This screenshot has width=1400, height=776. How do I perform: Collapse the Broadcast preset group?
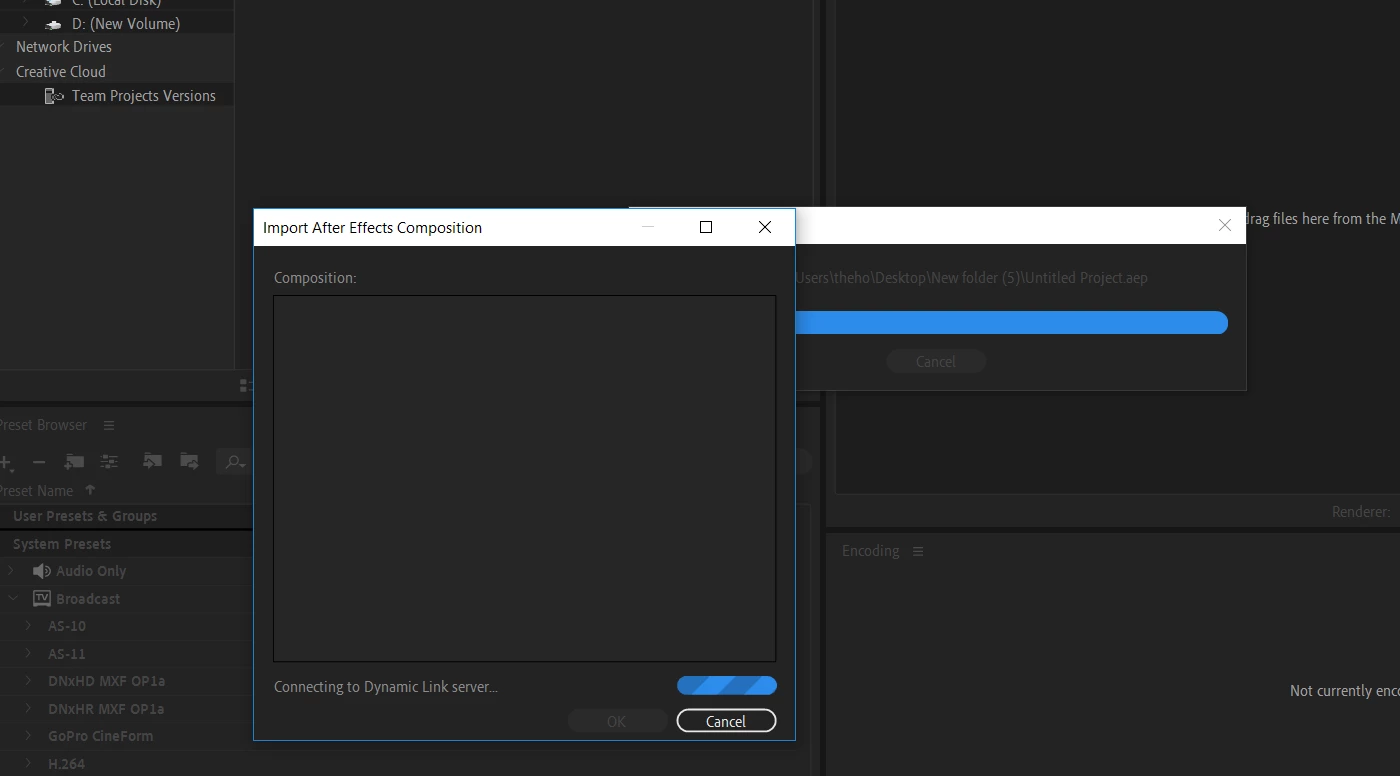coord(12,598)
